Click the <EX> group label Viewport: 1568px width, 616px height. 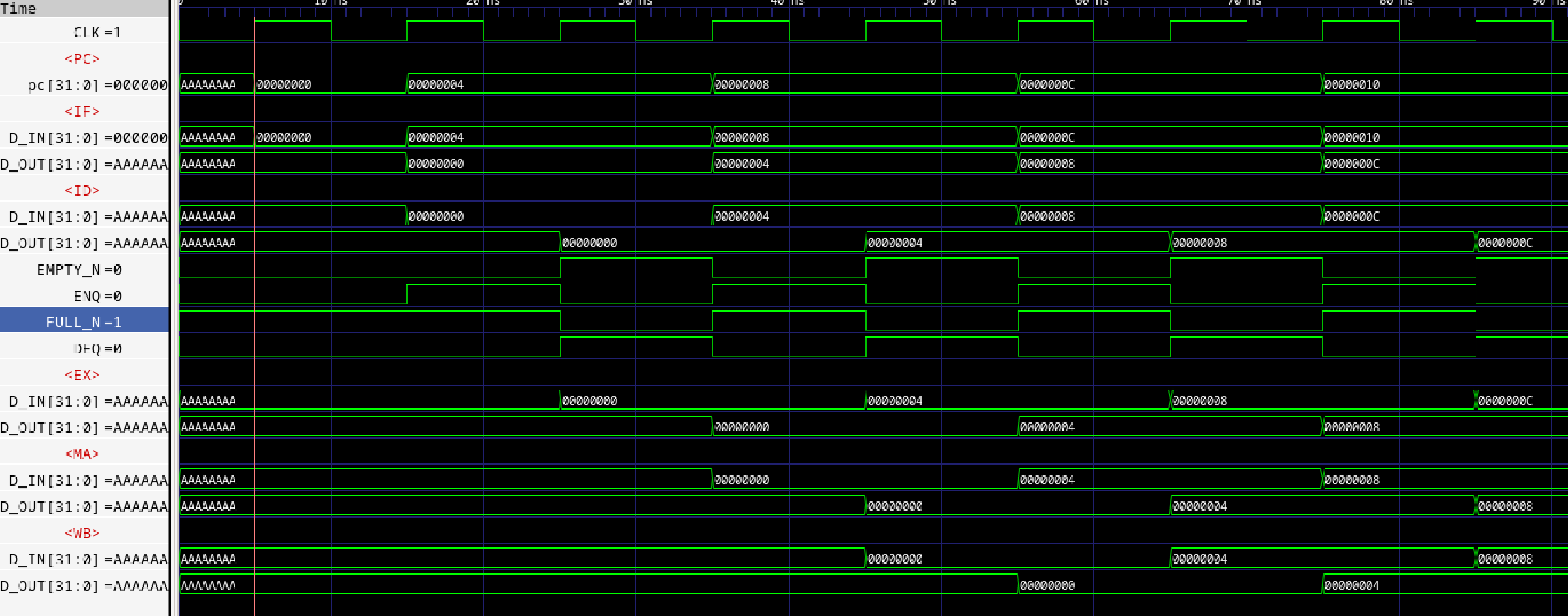(x=82, y=375)
